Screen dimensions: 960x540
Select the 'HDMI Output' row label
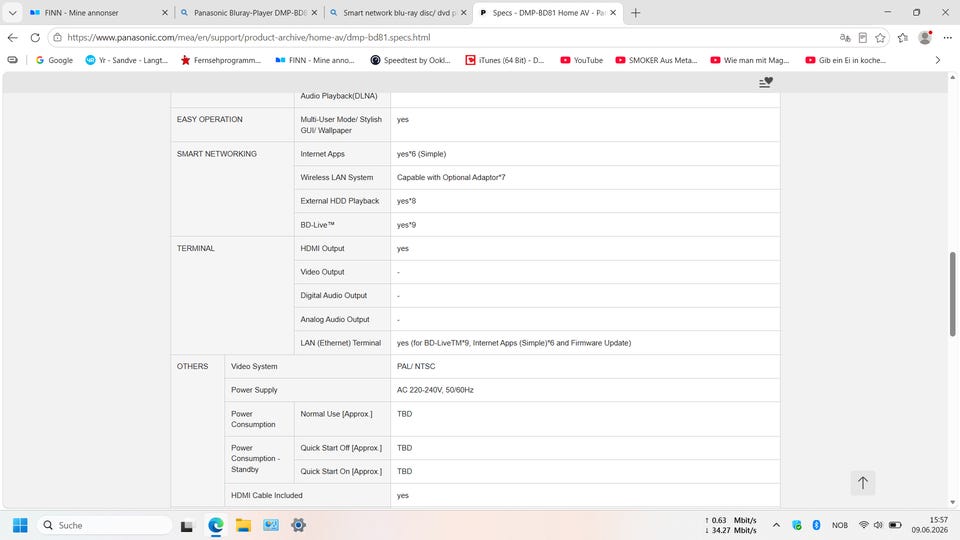coord(322,249)
